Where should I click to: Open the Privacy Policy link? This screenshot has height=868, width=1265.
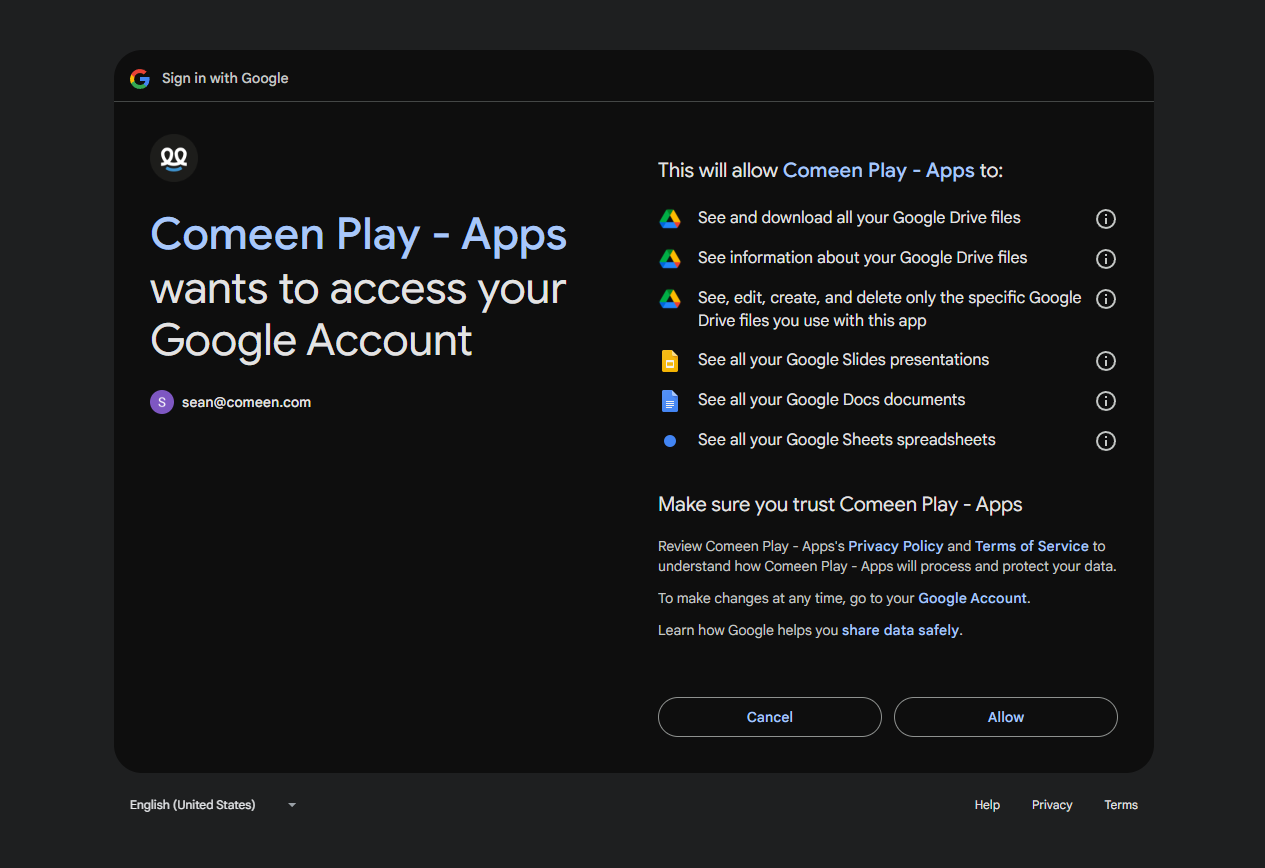click(896, 546)
